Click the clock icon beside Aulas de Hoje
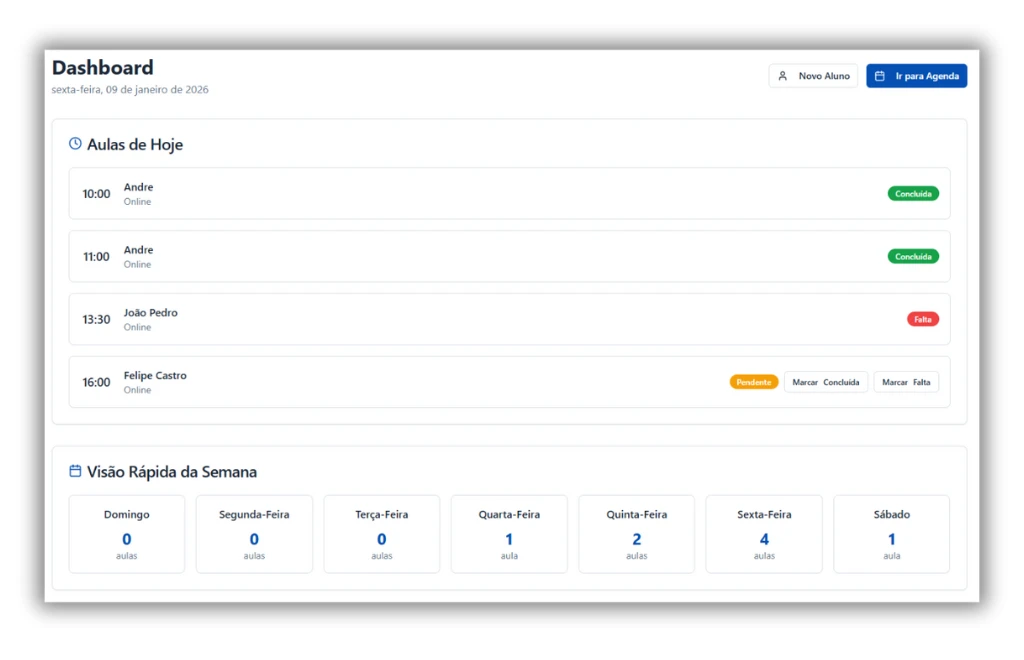Image resolution: width=1024 pixels, height=660 pixels. pyautogui.click(x=75, y=144)
